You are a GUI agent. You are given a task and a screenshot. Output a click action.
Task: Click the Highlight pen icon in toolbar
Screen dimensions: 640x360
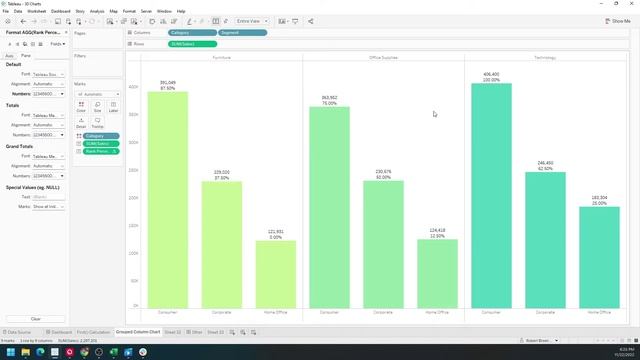pos(189,21)
